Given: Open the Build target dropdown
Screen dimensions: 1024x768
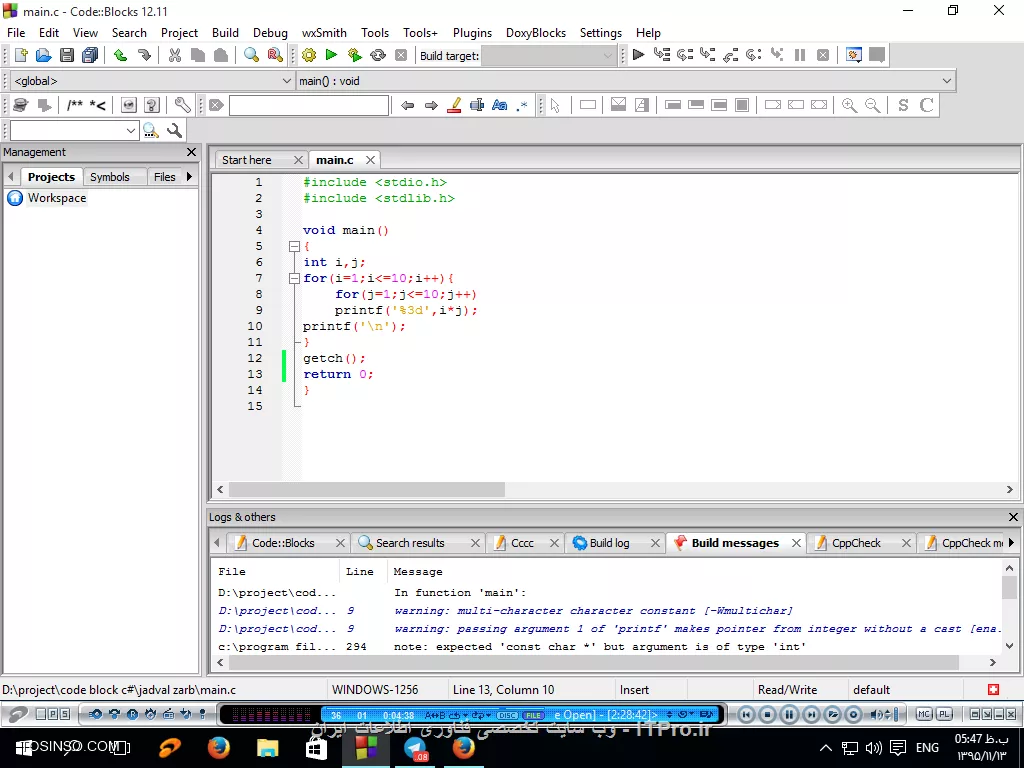Looking at the screenshot, I should (549, 56).
